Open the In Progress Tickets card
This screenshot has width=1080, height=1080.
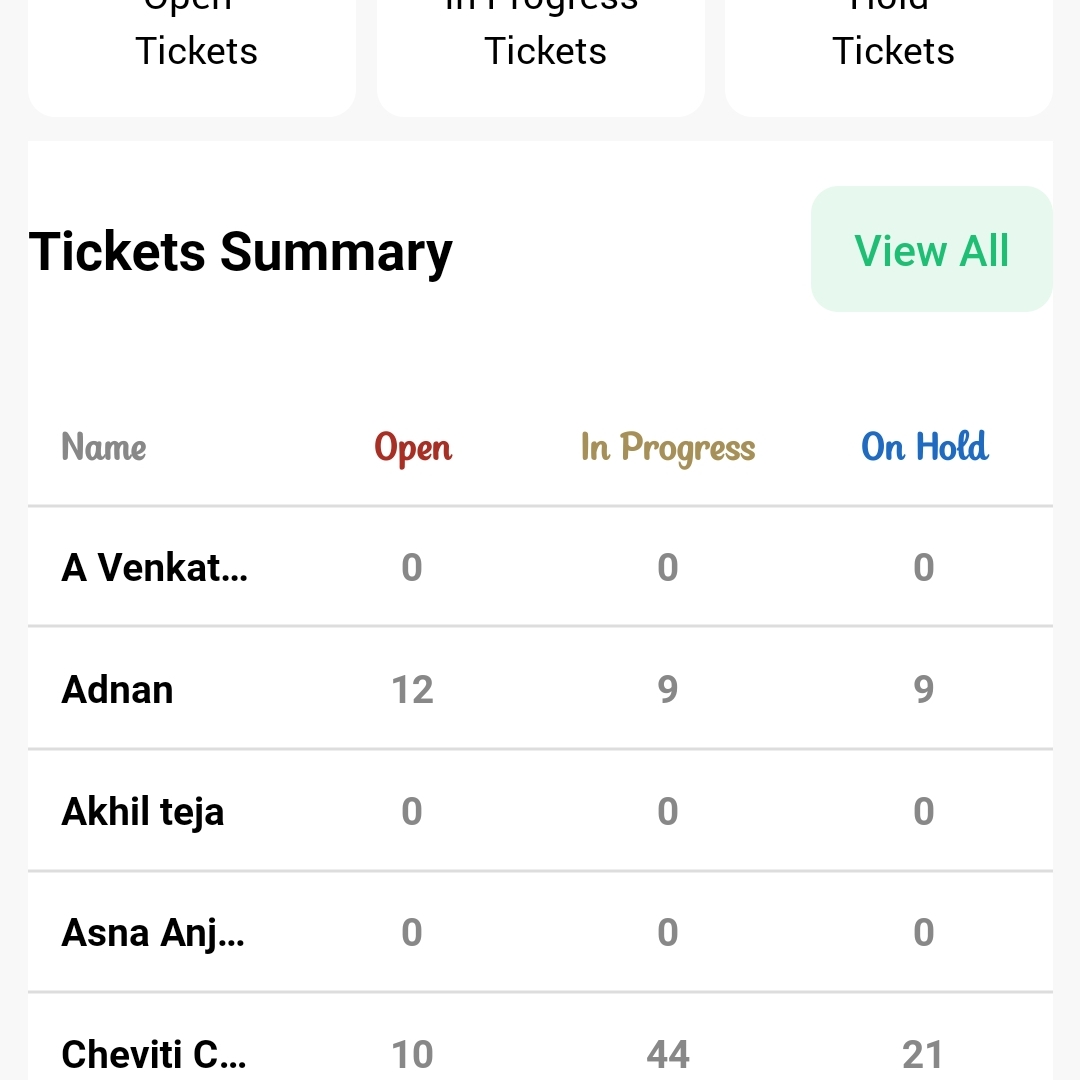(x=541, y=50)
